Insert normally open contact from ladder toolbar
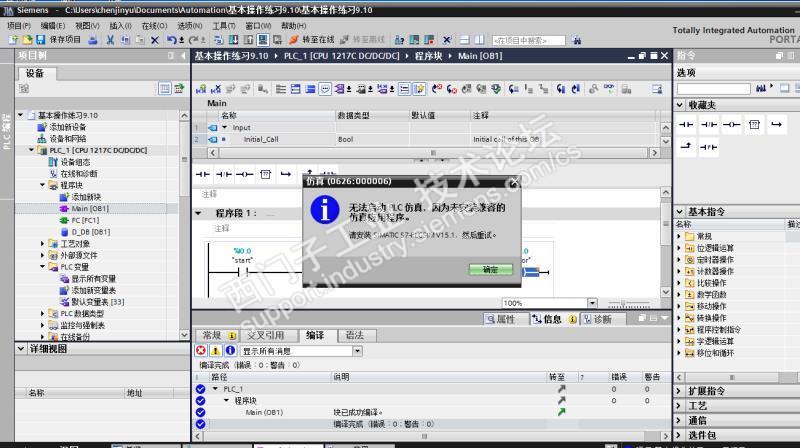Image resolution: width=800 pixels, height=448 pixels. point(203,175)
